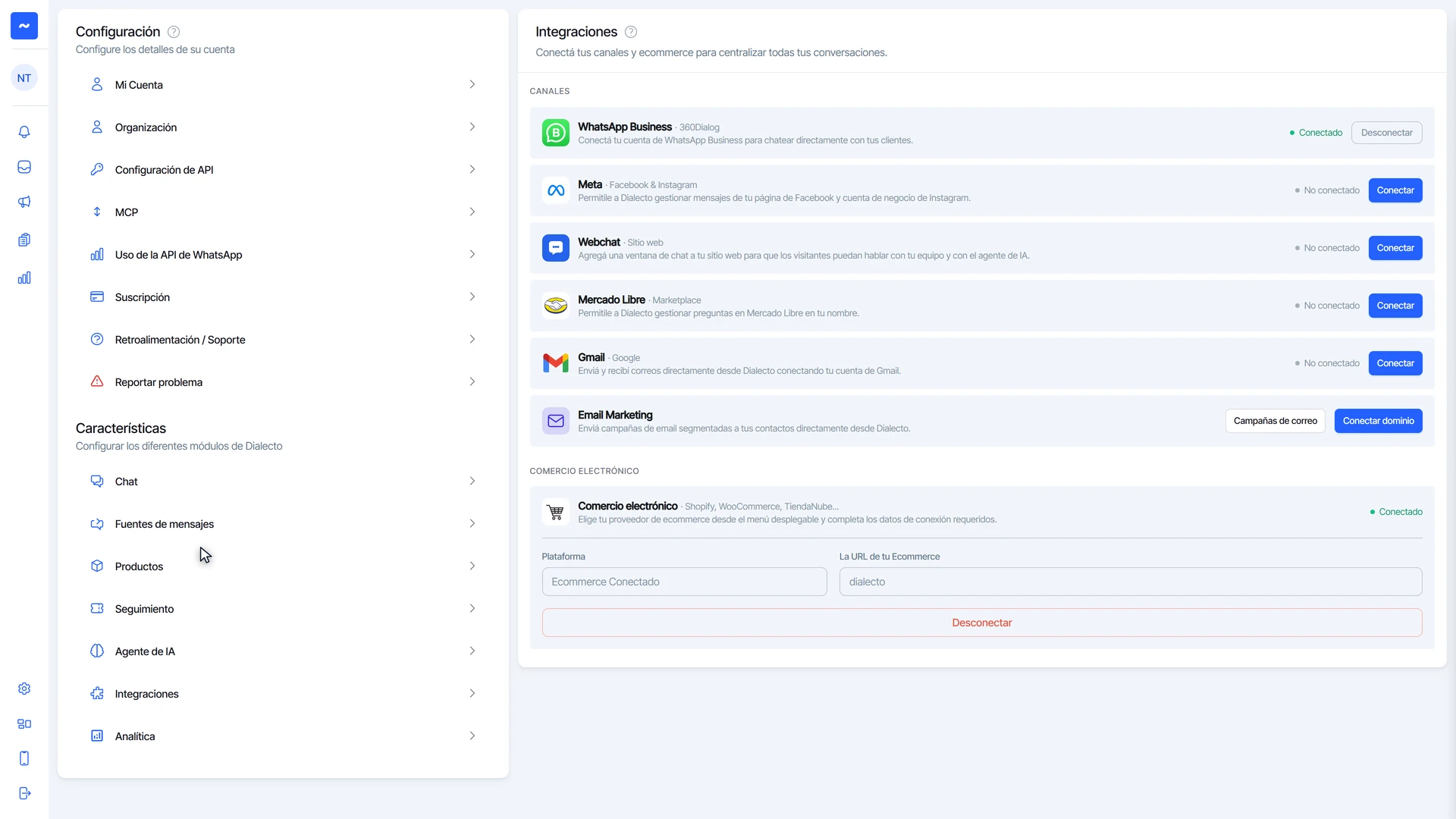Open the Productos menu item
Screen dimensions: 1456x819
click(283, 566)
